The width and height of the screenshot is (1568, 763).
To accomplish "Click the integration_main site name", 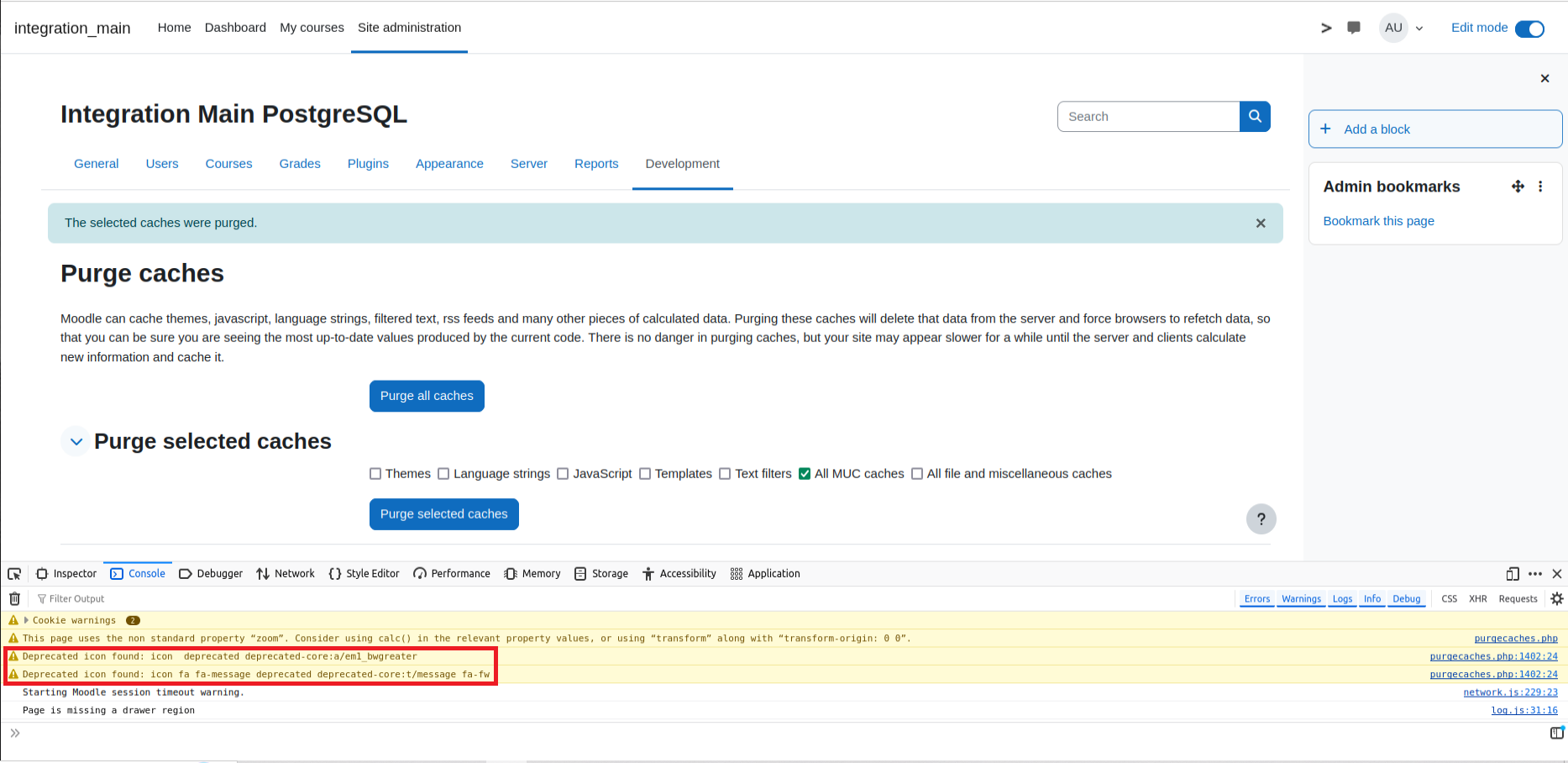I will [x=72, y=29].
